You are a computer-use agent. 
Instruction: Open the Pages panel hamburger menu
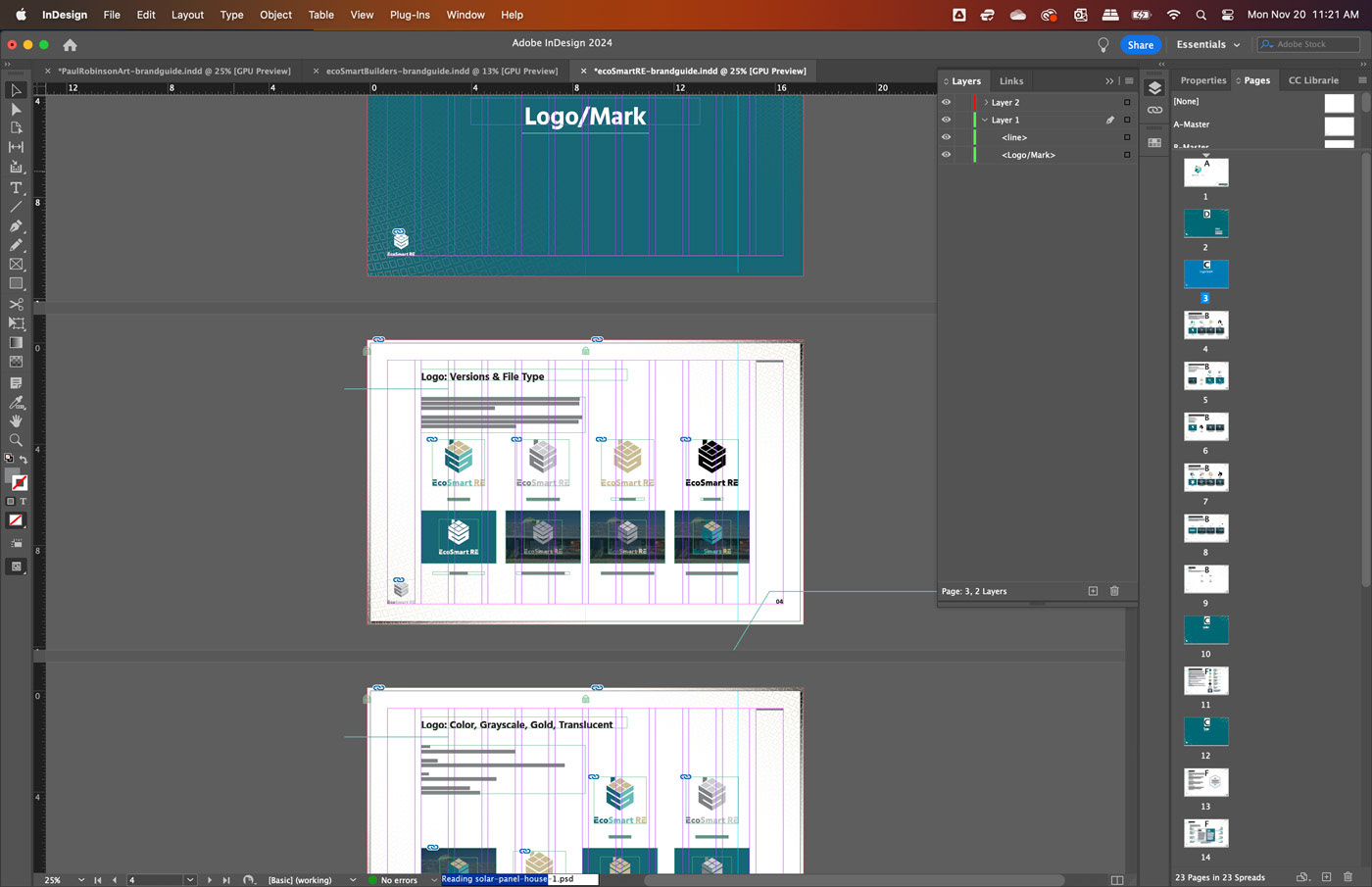1362,80
